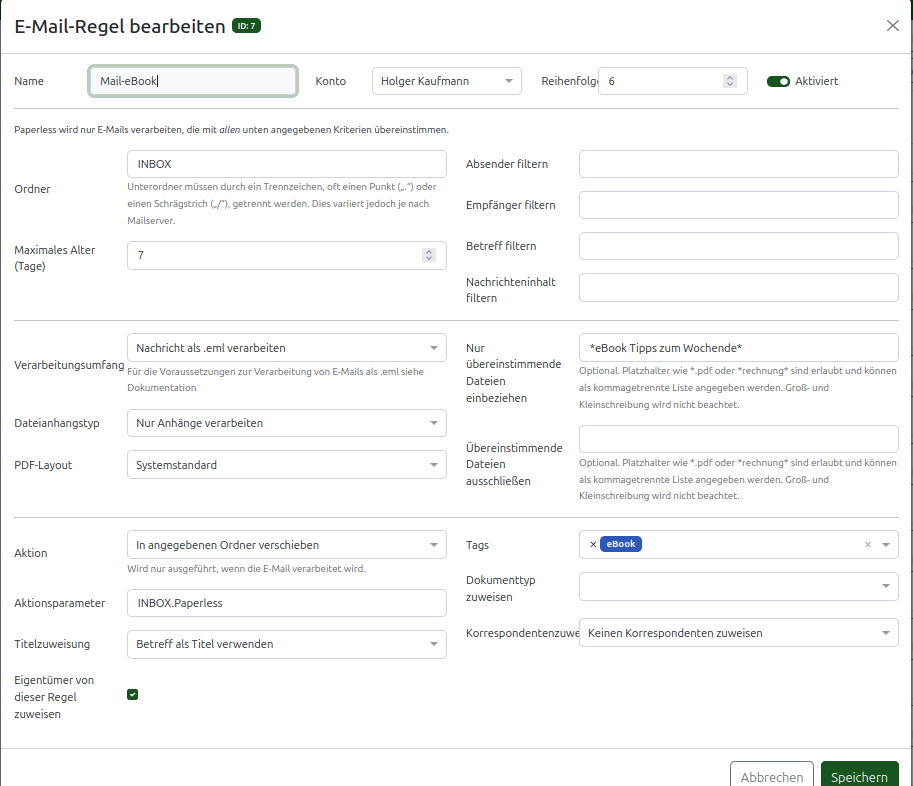
Task: Click the eBook tag badge
Action: point(621,544)
